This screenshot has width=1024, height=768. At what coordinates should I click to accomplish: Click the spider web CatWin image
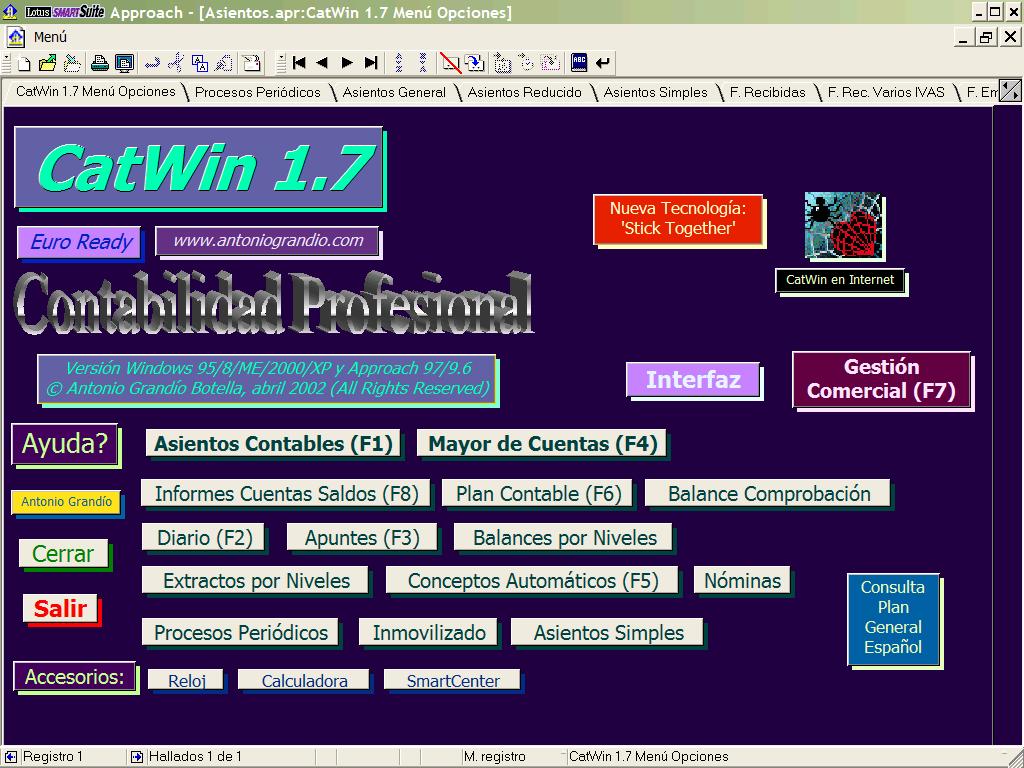(843, 226)
